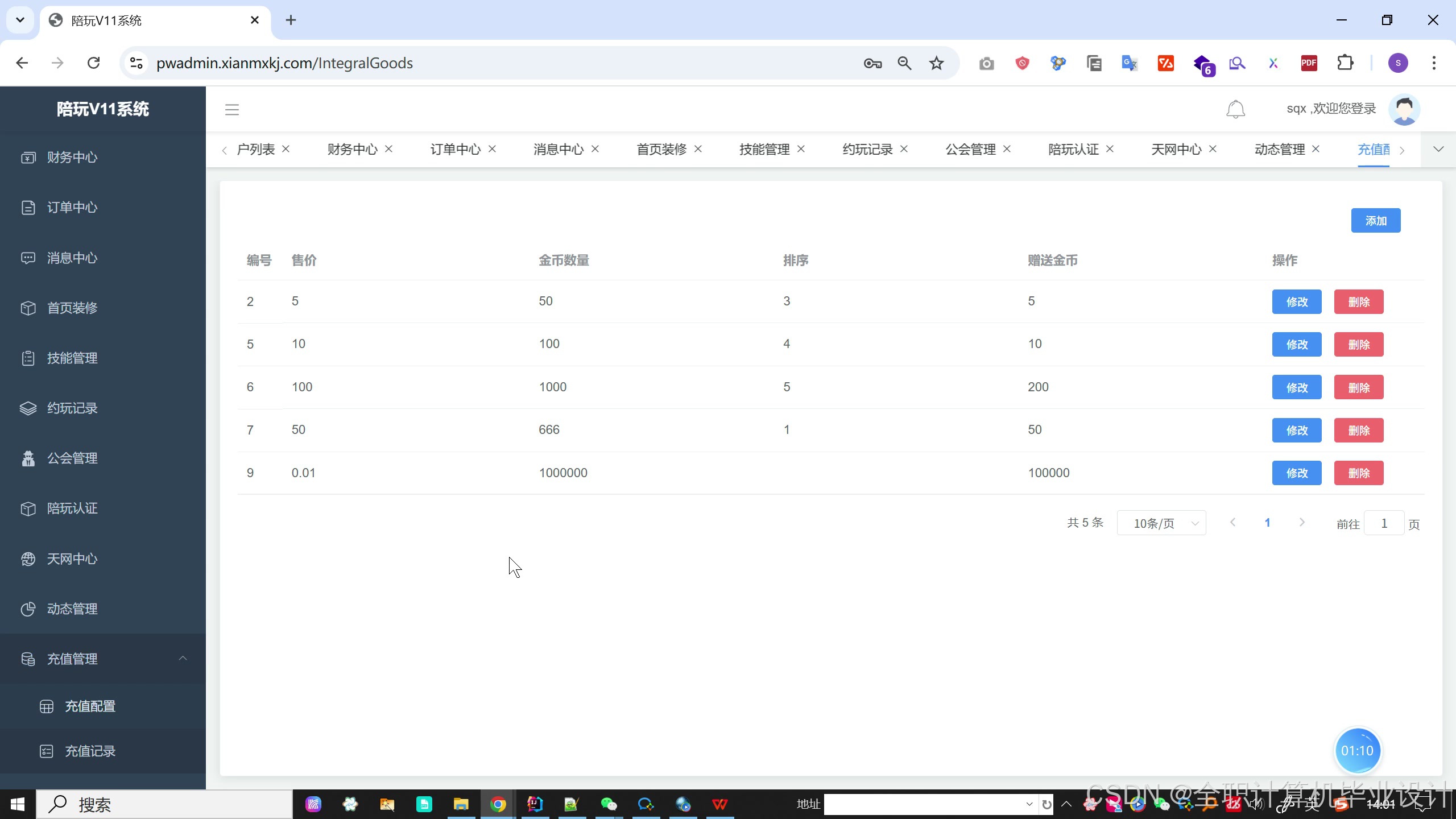Viewport: 1456px width, 819px height.
Task: Open the Chrome profile avatar
Action: [1398, 63]
